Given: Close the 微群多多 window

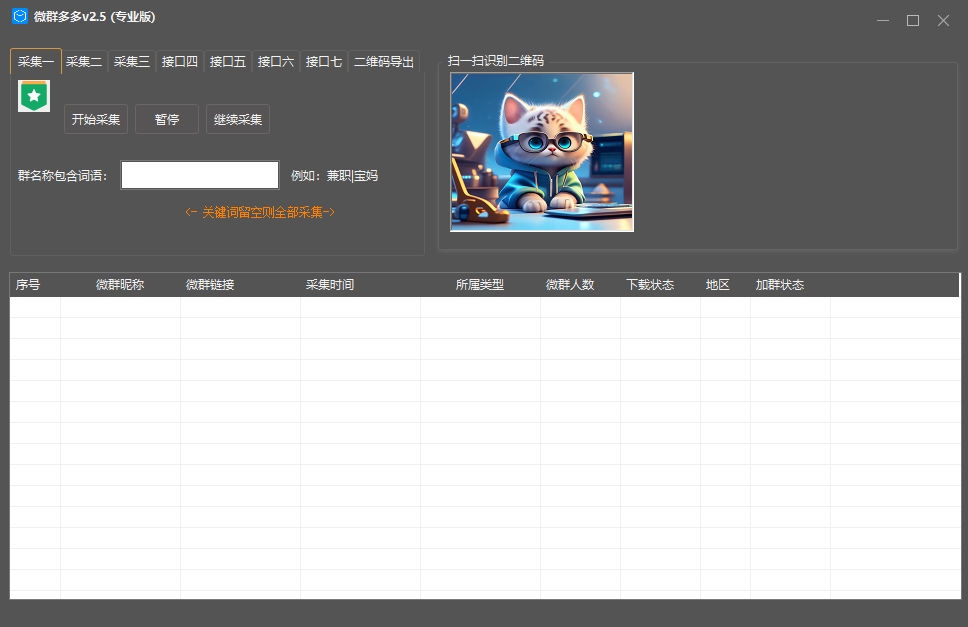Looking at the screenshot, I should (943, 20).
